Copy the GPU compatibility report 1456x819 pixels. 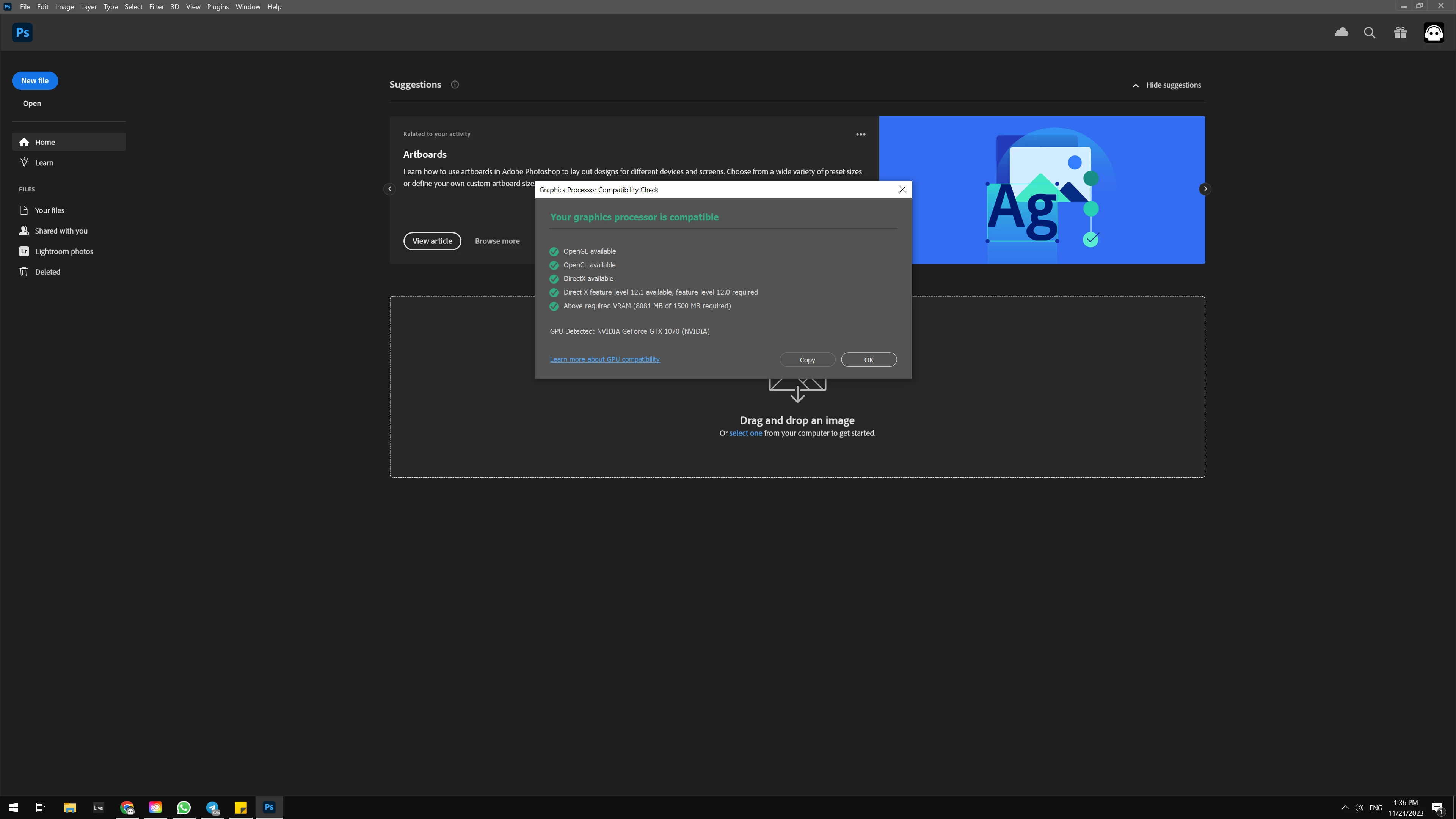pyautogui.click(x=806, y=360)
